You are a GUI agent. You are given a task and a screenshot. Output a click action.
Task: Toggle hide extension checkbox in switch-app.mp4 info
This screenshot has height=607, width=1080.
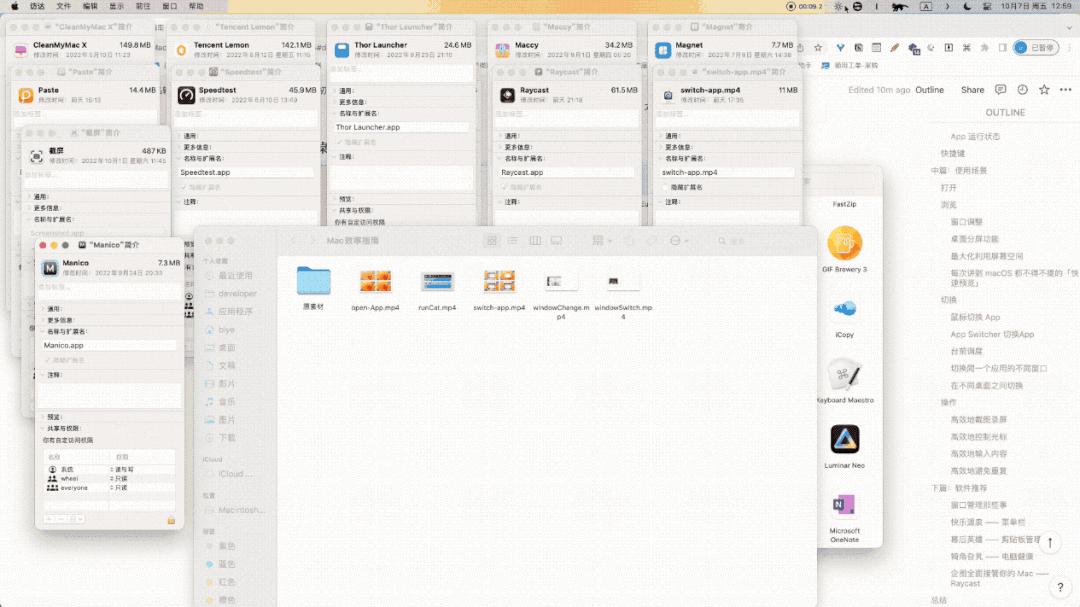pos(665,187)
